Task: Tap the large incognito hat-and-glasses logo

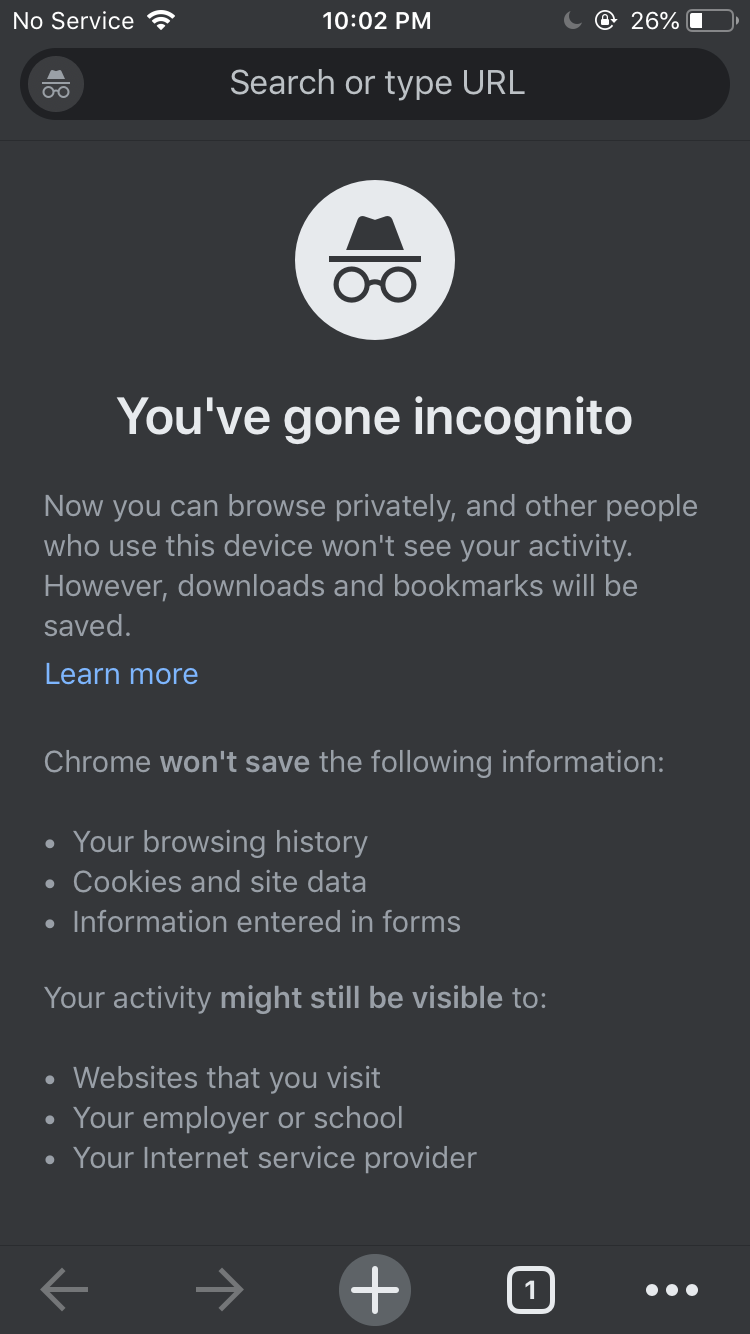Action: pyautogui.click(x=375, y=260)
